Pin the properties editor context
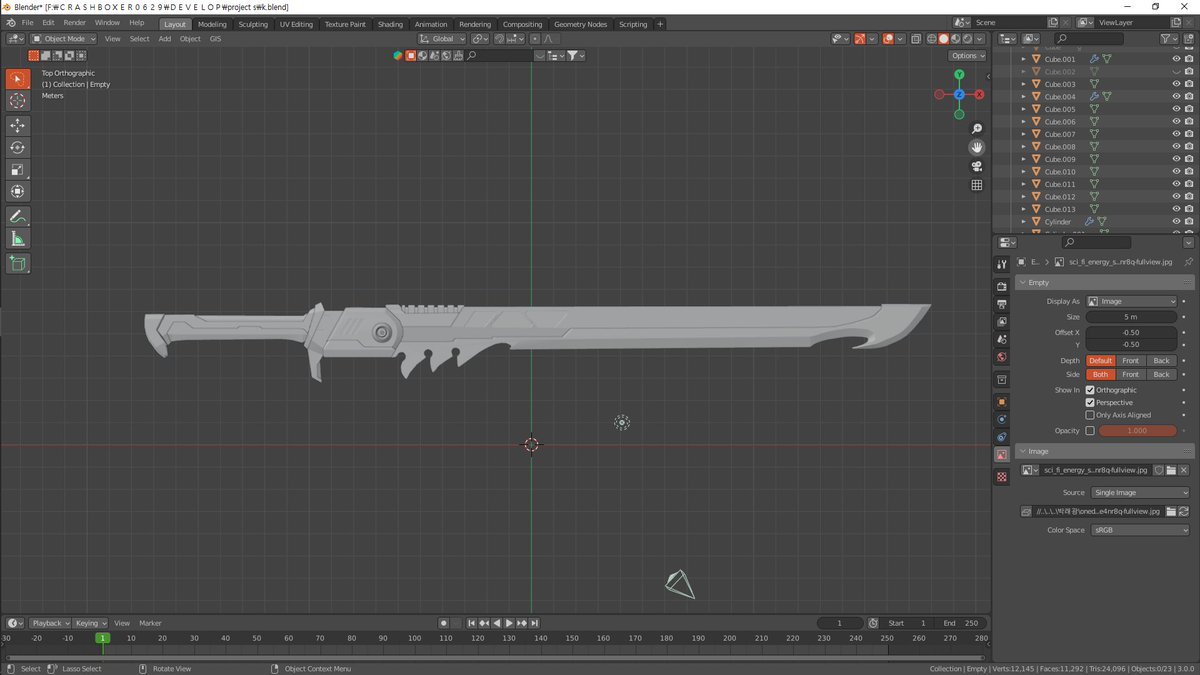Image resolution: width=1200 pixels, height=675 pixels. [x=1187, y=262]
